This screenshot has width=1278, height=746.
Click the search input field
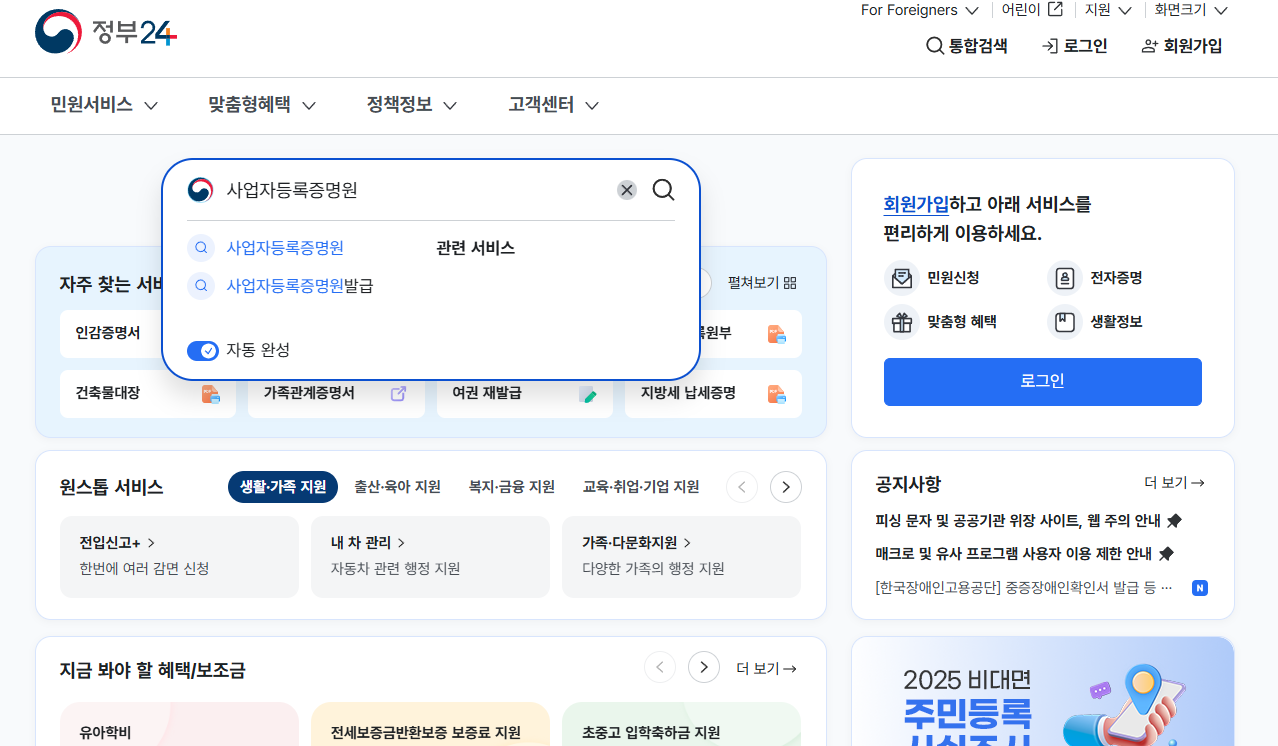click(x=415, y=190)
